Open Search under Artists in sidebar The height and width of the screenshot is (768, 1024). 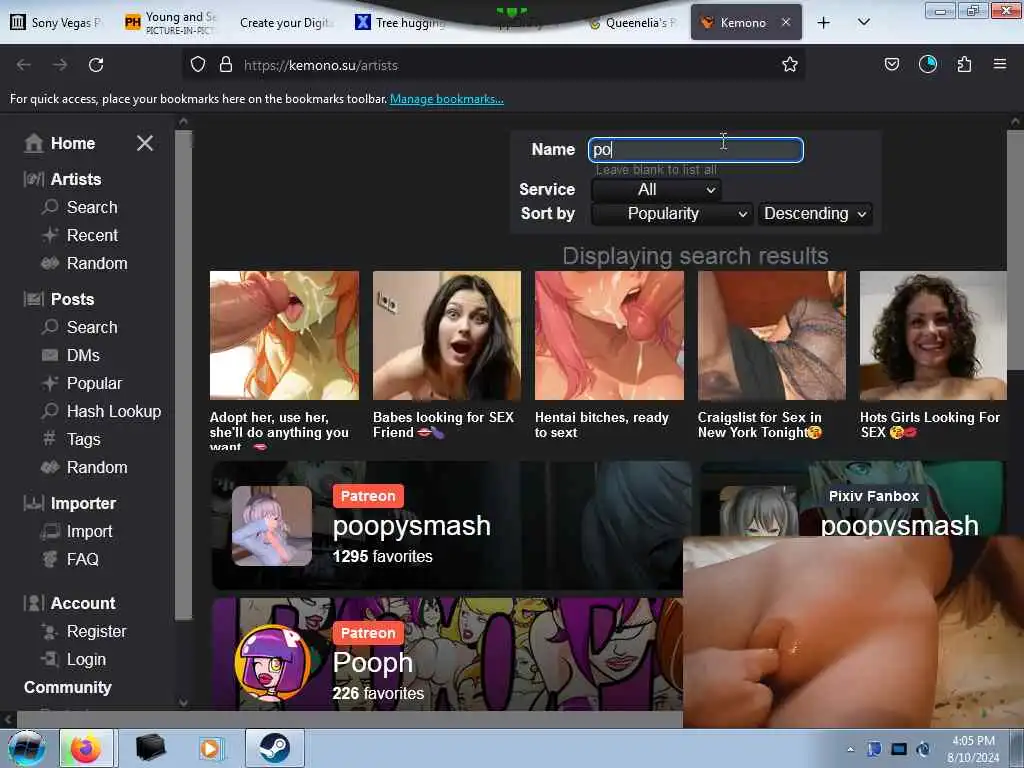coord(92,207)
